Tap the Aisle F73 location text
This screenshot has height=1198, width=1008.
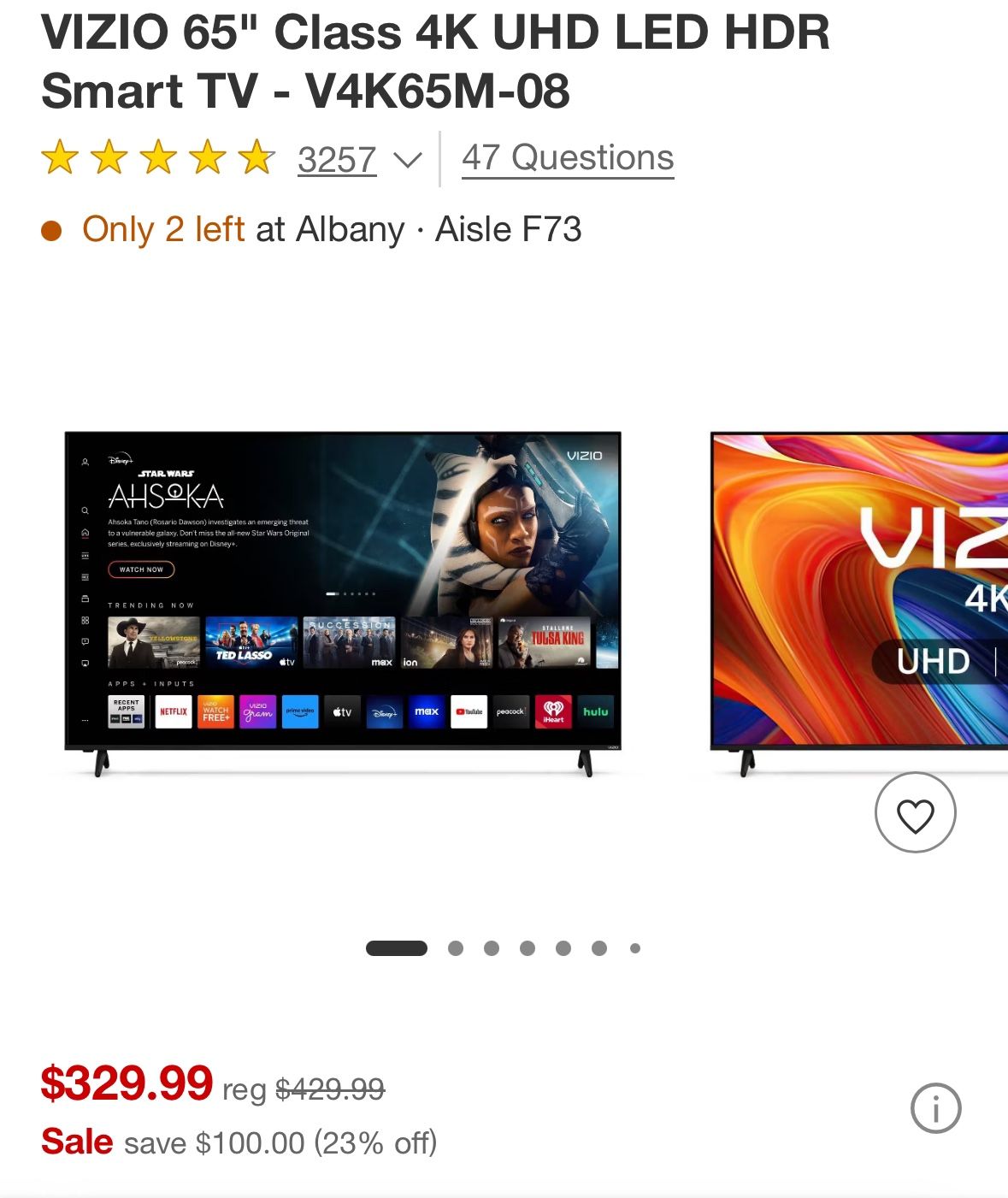(509, 229)
